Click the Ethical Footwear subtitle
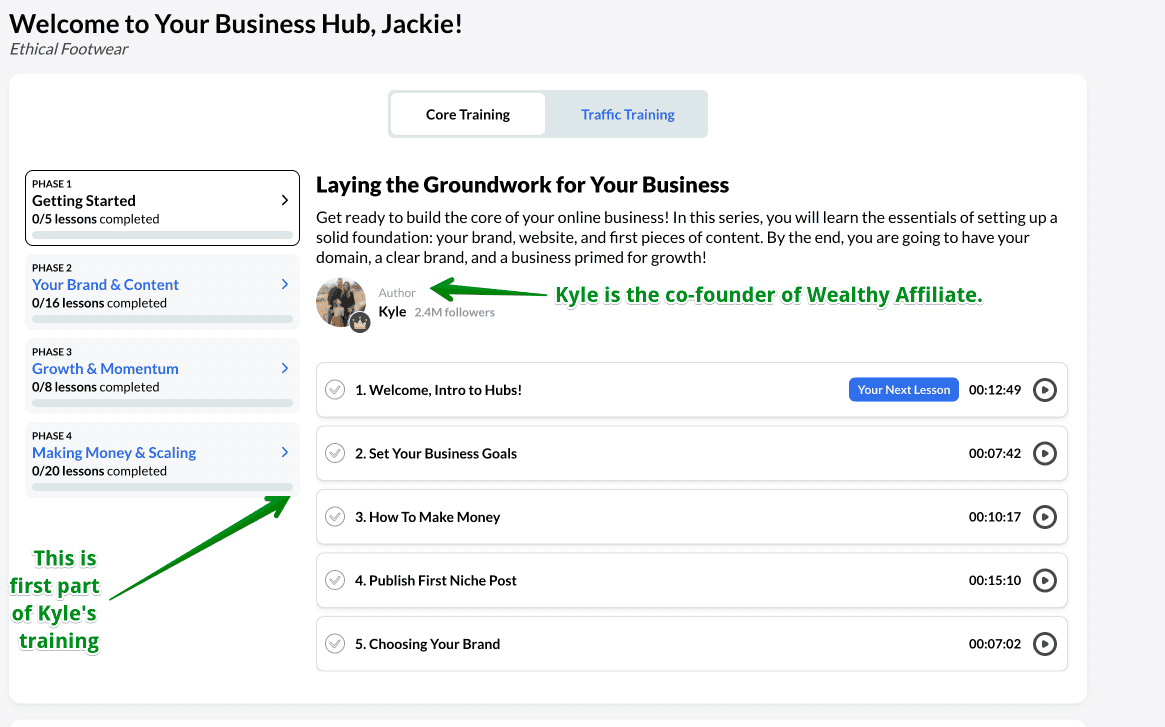The width and height of the screenshot is (1165, 727). [69, 49]
